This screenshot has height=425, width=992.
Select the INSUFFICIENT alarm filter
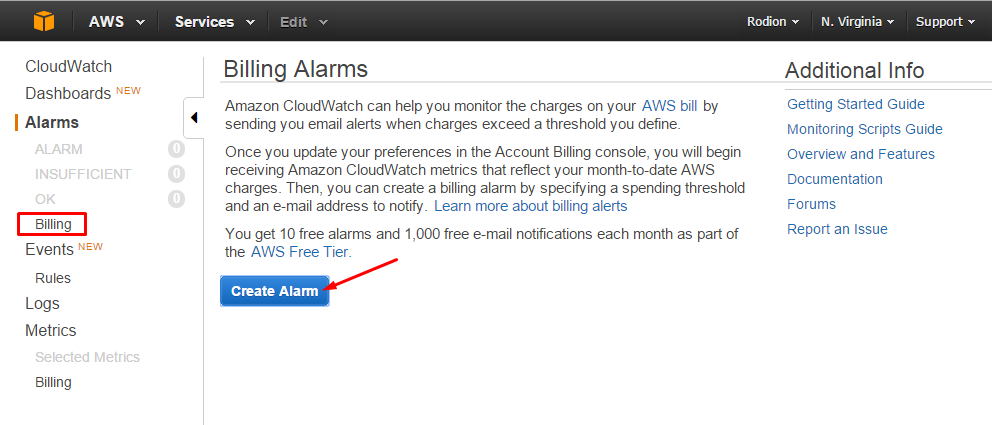[83, 174]
